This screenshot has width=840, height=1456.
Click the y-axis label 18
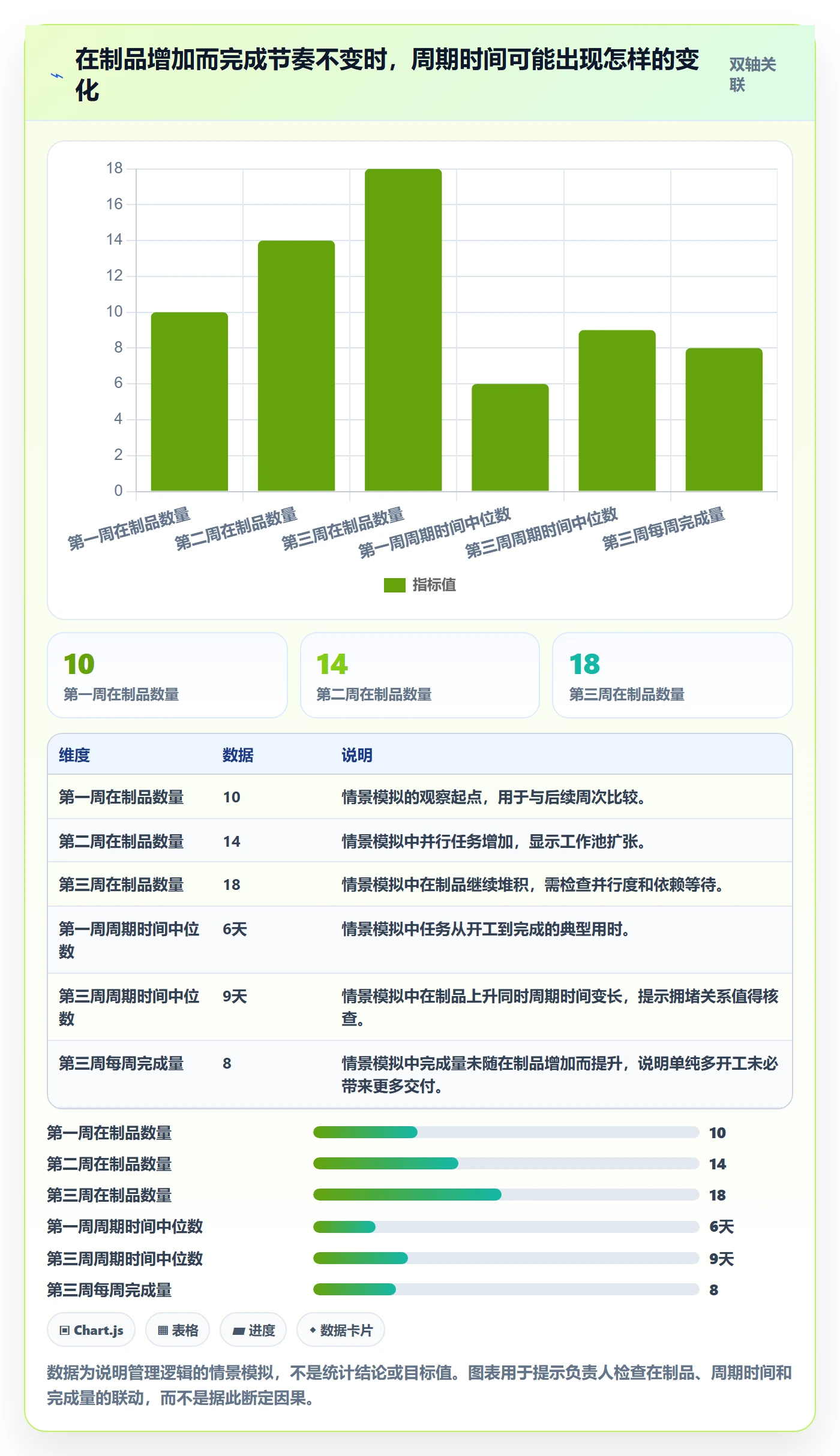click(114, 169)
